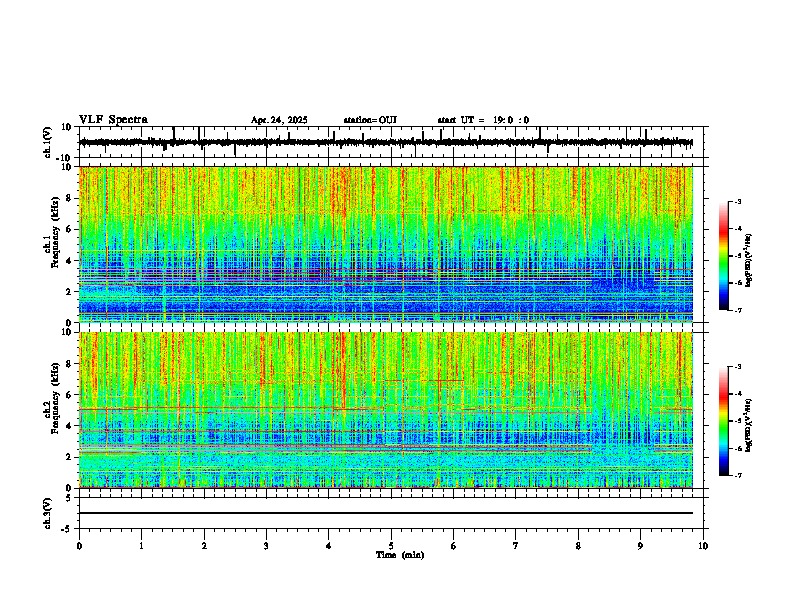Screen dimensions: 792x612
Task: Click time axis tick label "7"
Action: tap(516, 546)
